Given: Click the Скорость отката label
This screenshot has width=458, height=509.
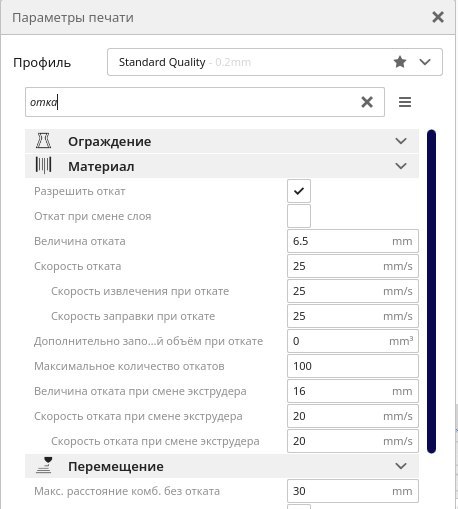Looking at the screenshot, I should tap(78, 266).
